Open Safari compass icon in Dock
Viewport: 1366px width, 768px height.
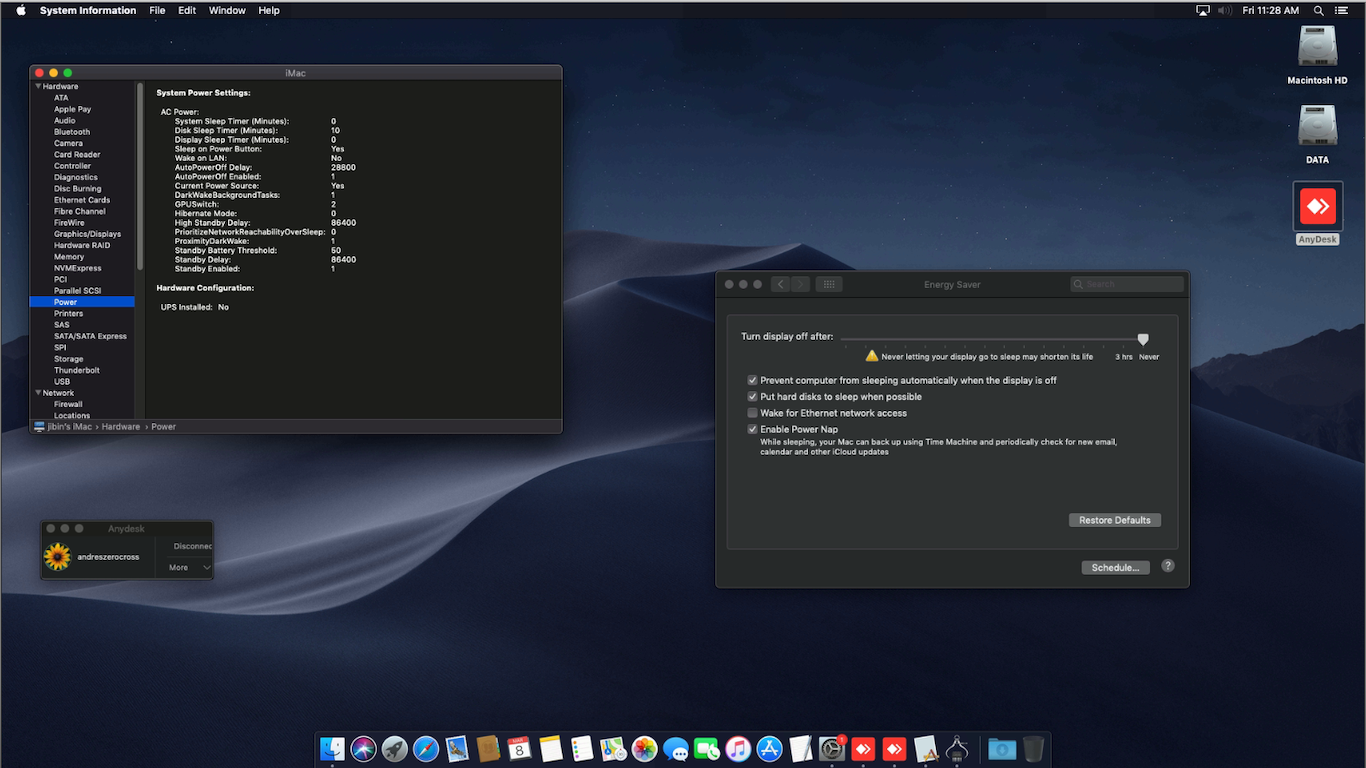[x=426, y=748]
